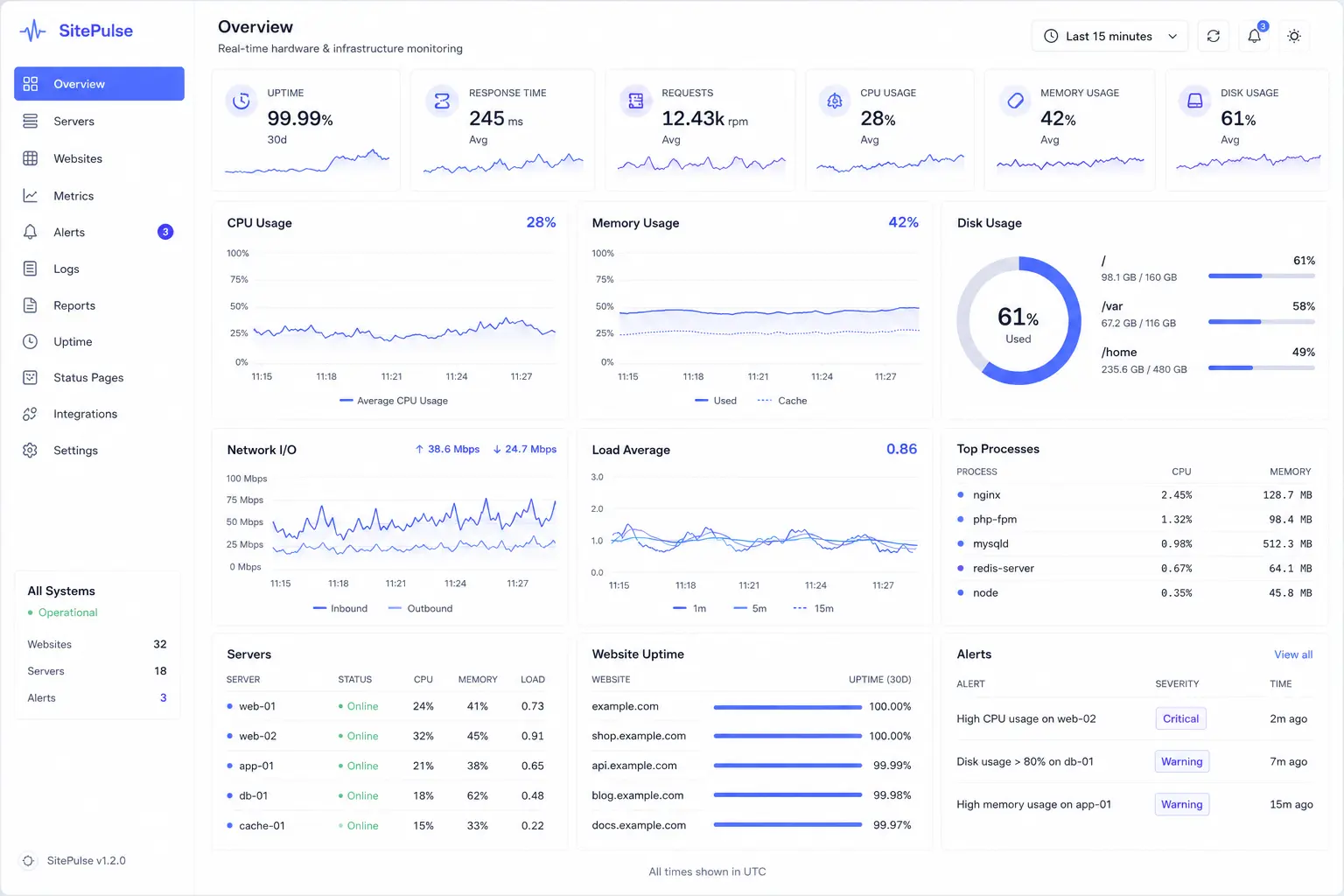The width and height of the screenshot is (1344, 896).
Task: Click the Uptime card clock icon
Action: tap(241, 101)
